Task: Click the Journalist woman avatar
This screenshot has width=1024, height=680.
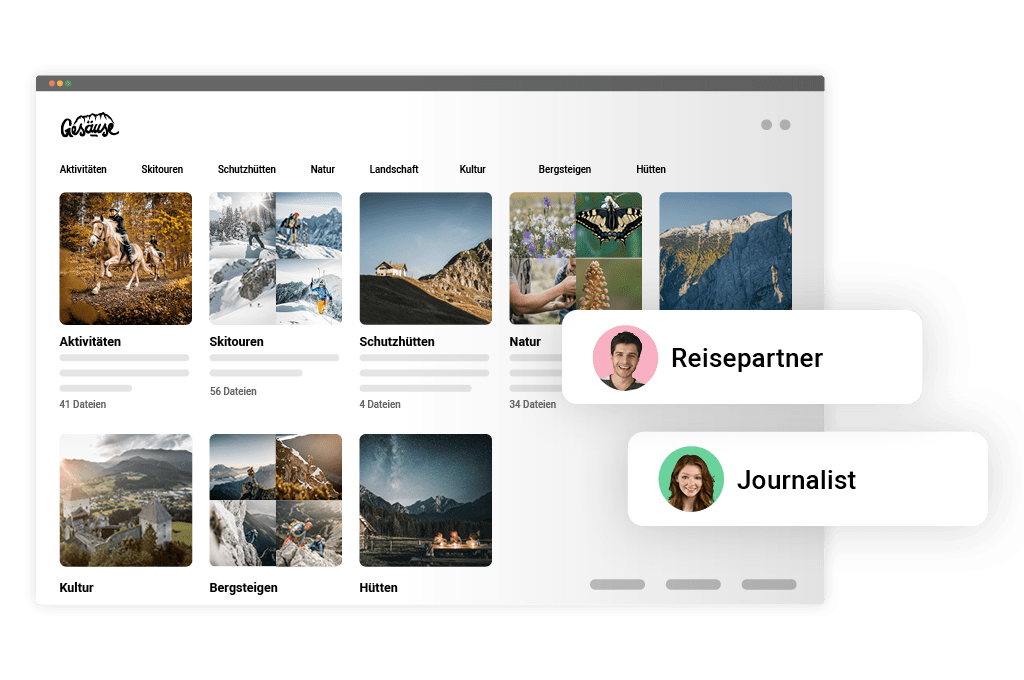Action: [x=691, y=479]
